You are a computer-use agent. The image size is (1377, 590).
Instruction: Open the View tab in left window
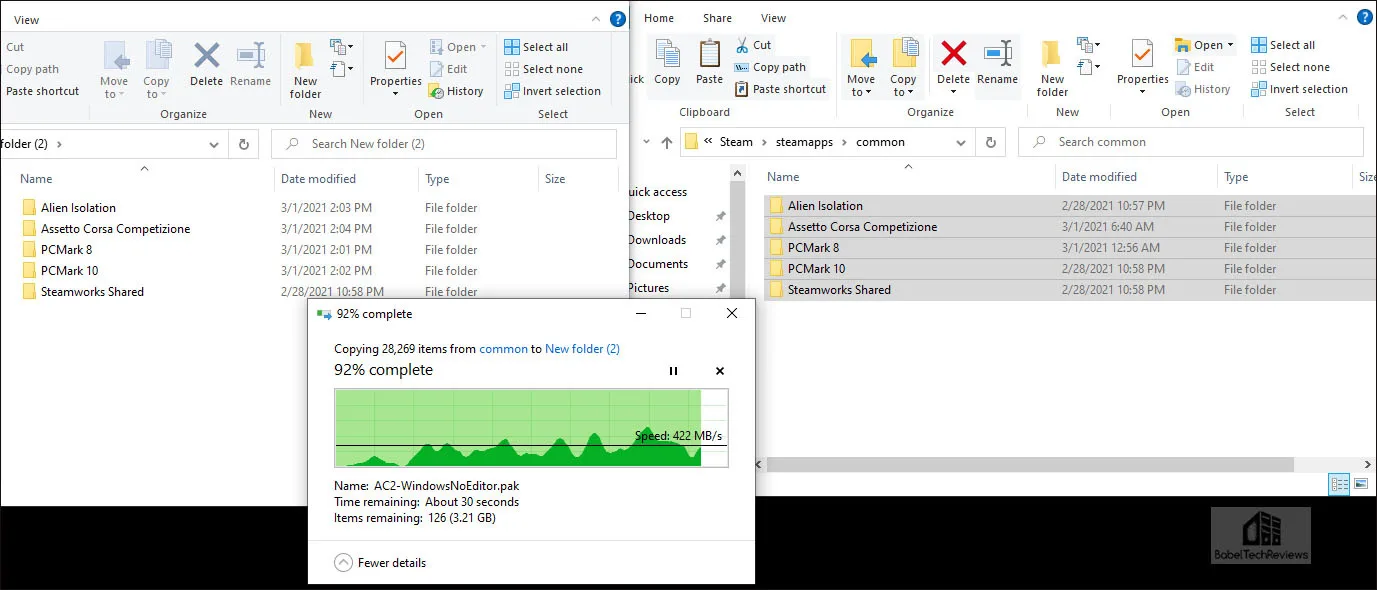pos(27,20)
